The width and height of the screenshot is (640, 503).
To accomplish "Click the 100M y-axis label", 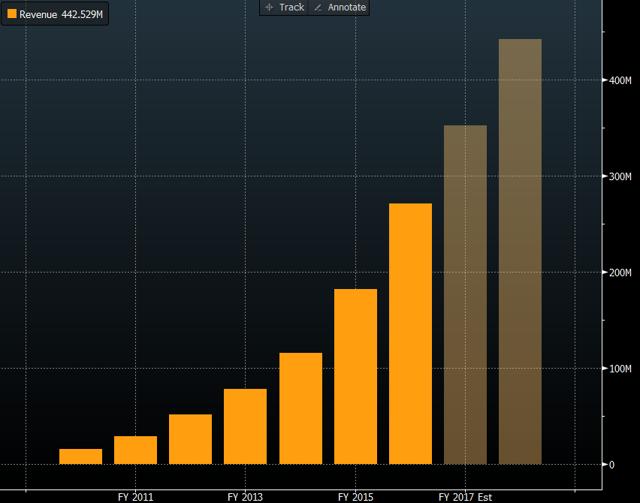I will tap(620, 369).
